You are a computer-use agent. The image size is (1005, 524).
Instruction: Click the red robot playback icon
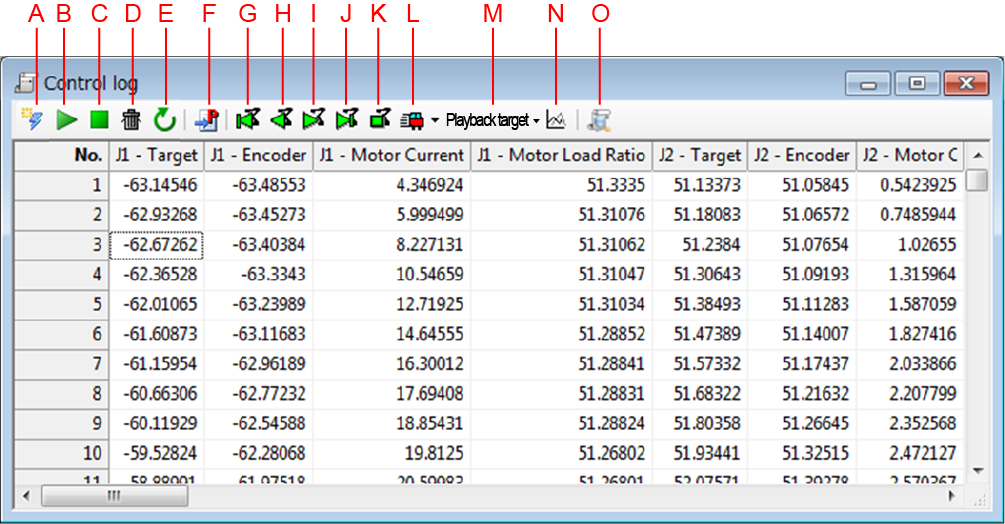click(411, 120)
